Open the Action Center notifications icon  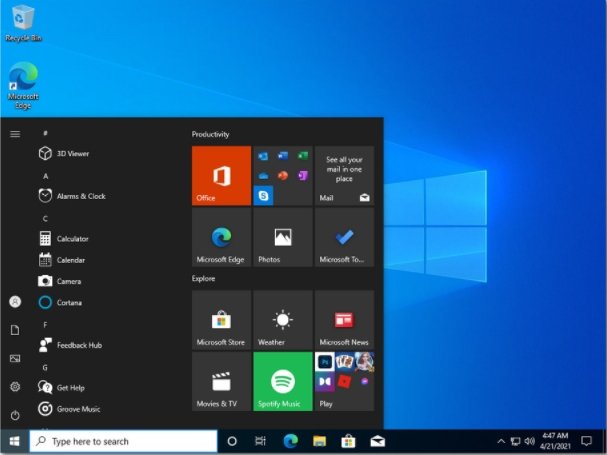(x=586, y=441)
